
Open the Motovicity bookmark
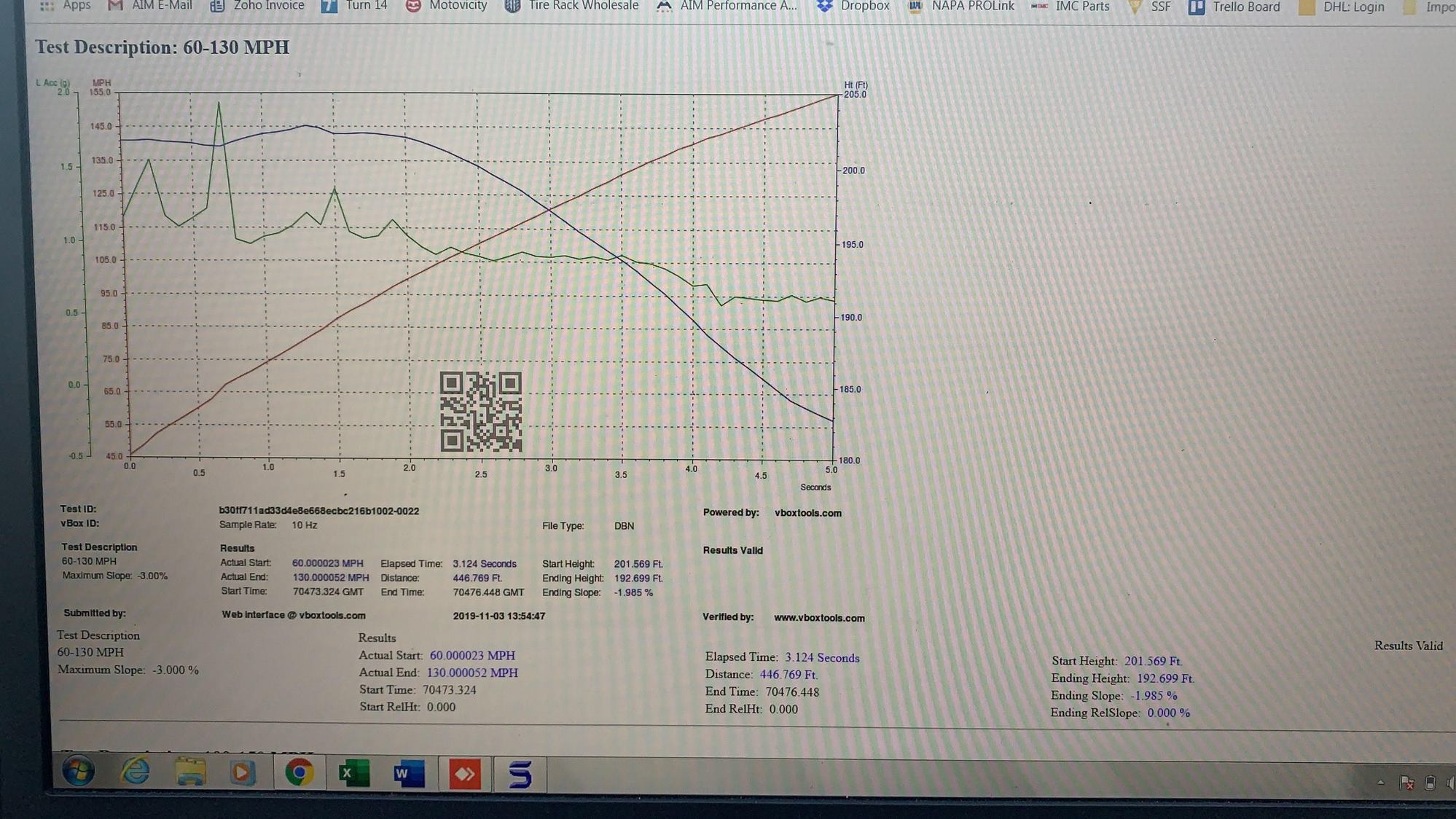(x=446, y=6)
